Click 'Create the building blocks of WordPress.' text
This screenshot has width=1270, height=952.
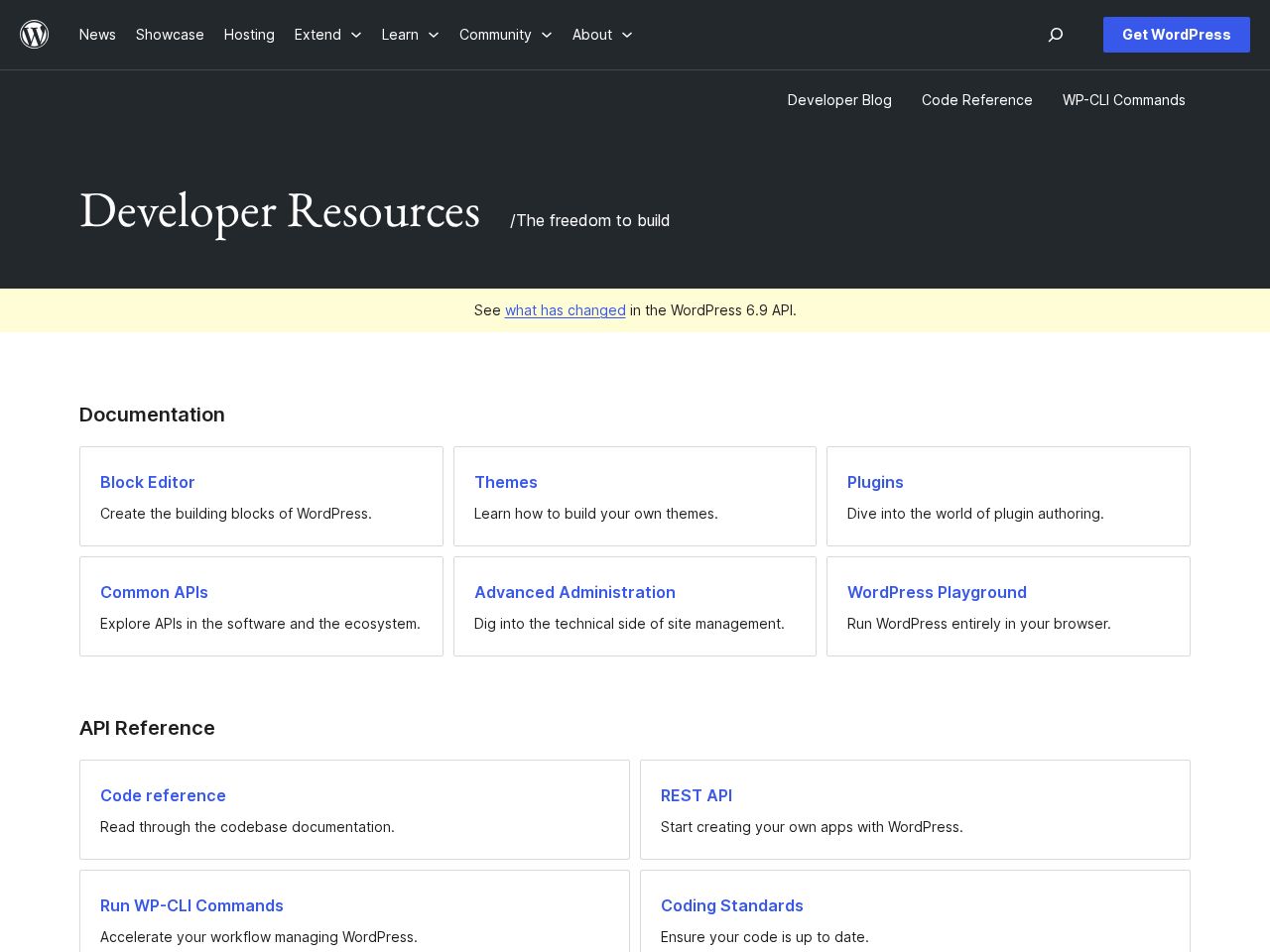click(x=236, y=514)
